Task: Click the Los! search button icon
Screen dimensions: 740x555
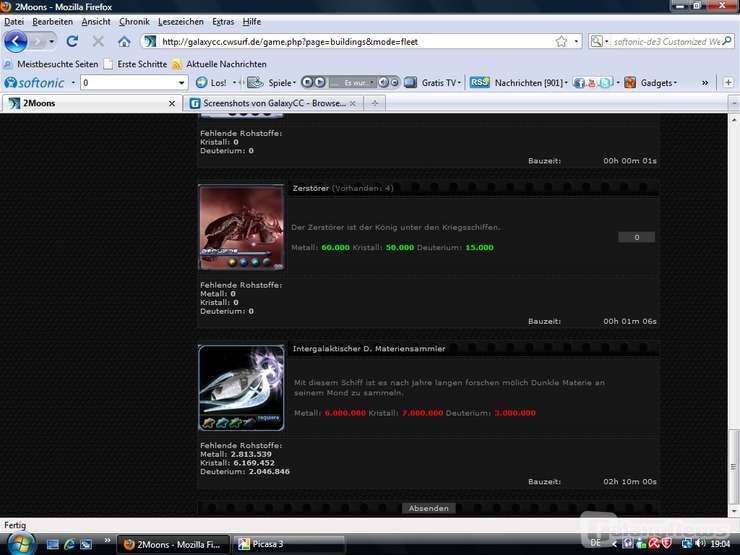Action: click(x=202, y=83)
